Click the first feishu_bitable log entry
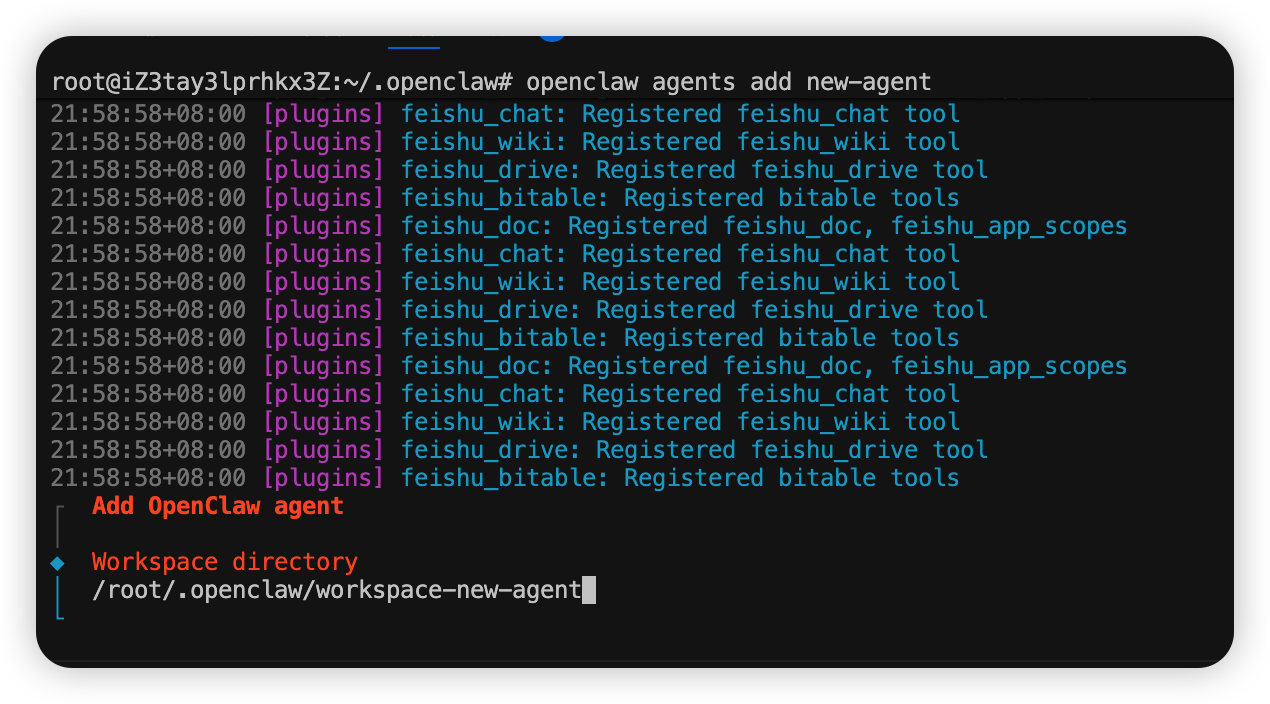 (680, 198)
